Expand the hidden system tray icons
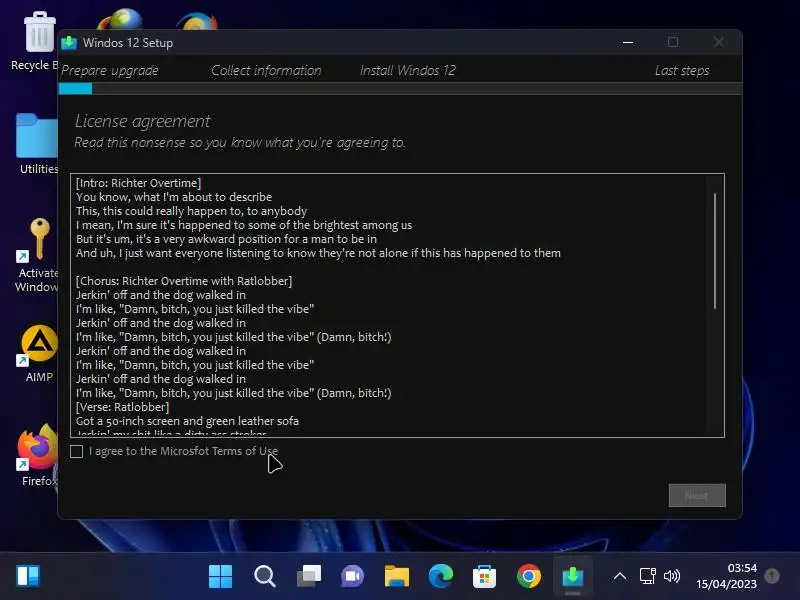 click(620, 577)
